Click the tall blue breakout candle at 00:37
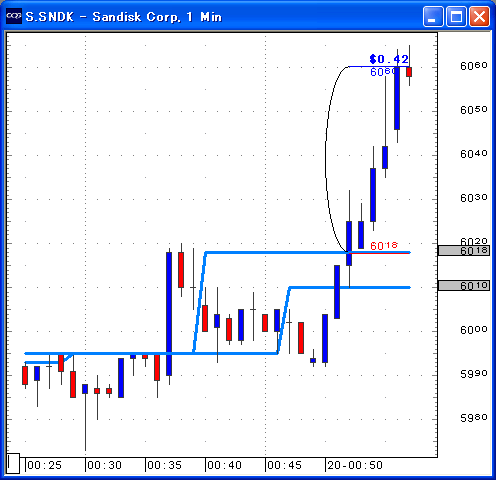Viewport: 496px width, 480px height. [x=169, y=314]
